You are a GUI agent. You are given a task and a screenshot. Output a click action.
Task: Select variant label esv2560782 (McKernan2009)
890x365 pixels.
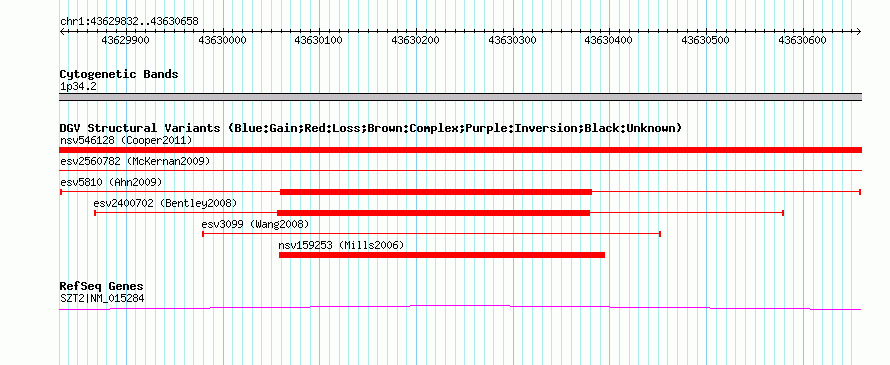pyautogui.click(x=135, y=162)
